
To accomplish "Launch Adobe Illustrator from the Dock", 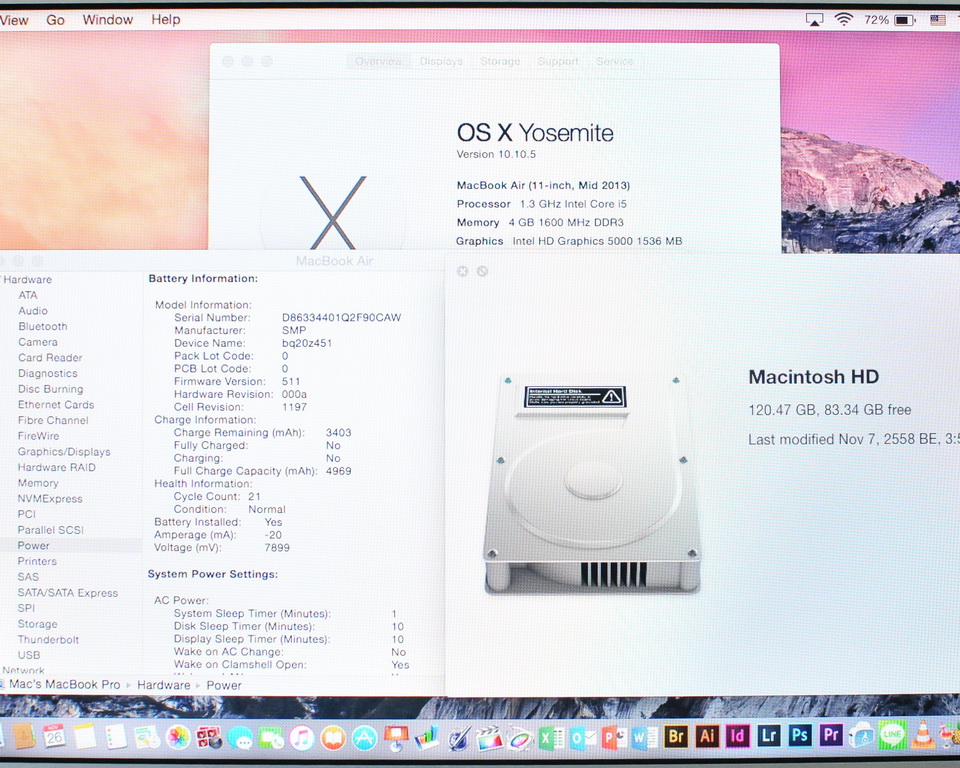I will [x=707, y=736].
